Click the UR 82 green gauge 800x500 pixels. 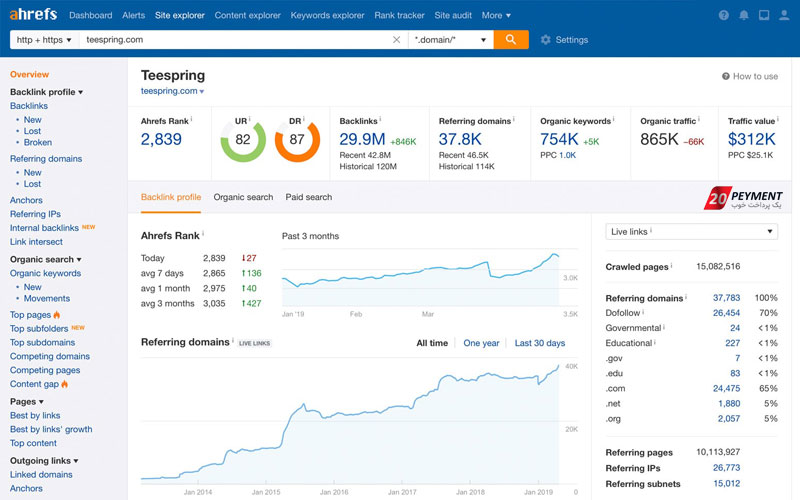point(243,140)
